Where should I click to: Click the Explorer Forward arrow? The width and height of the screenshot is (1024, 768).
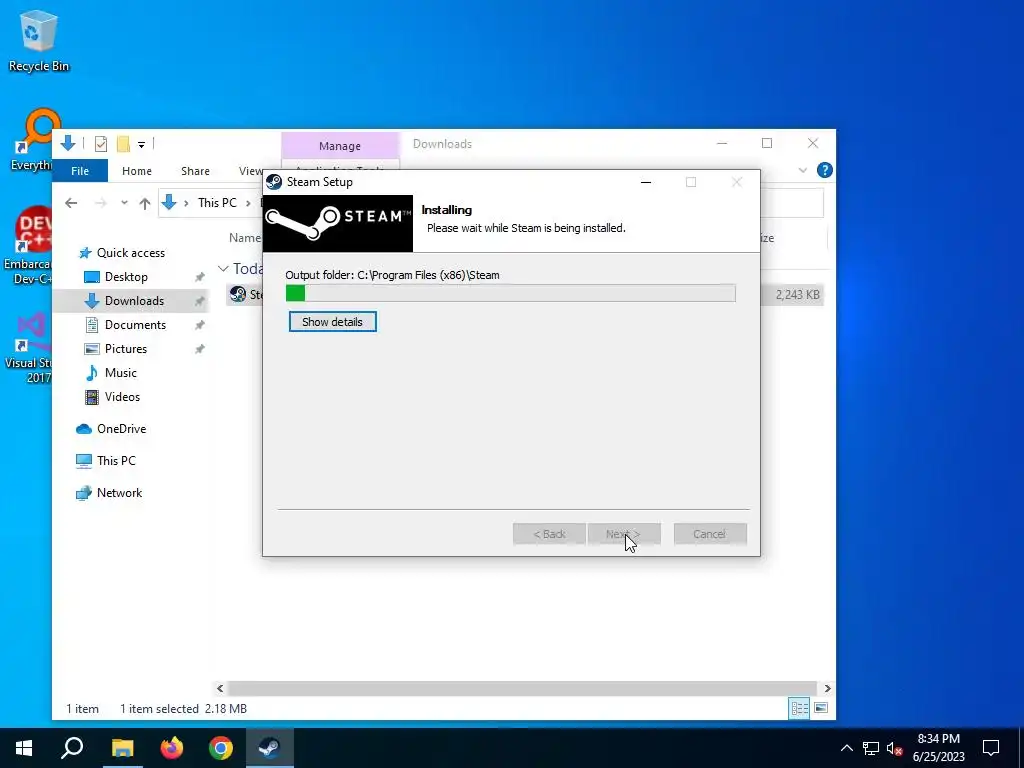tap(100, 203)
